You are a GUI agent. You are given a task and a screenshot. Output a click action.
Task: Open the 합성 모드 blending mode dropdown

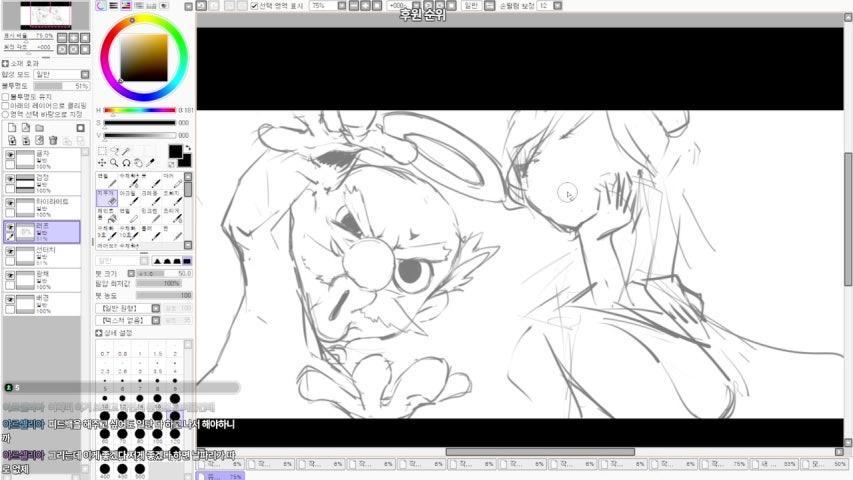(85, 75)
